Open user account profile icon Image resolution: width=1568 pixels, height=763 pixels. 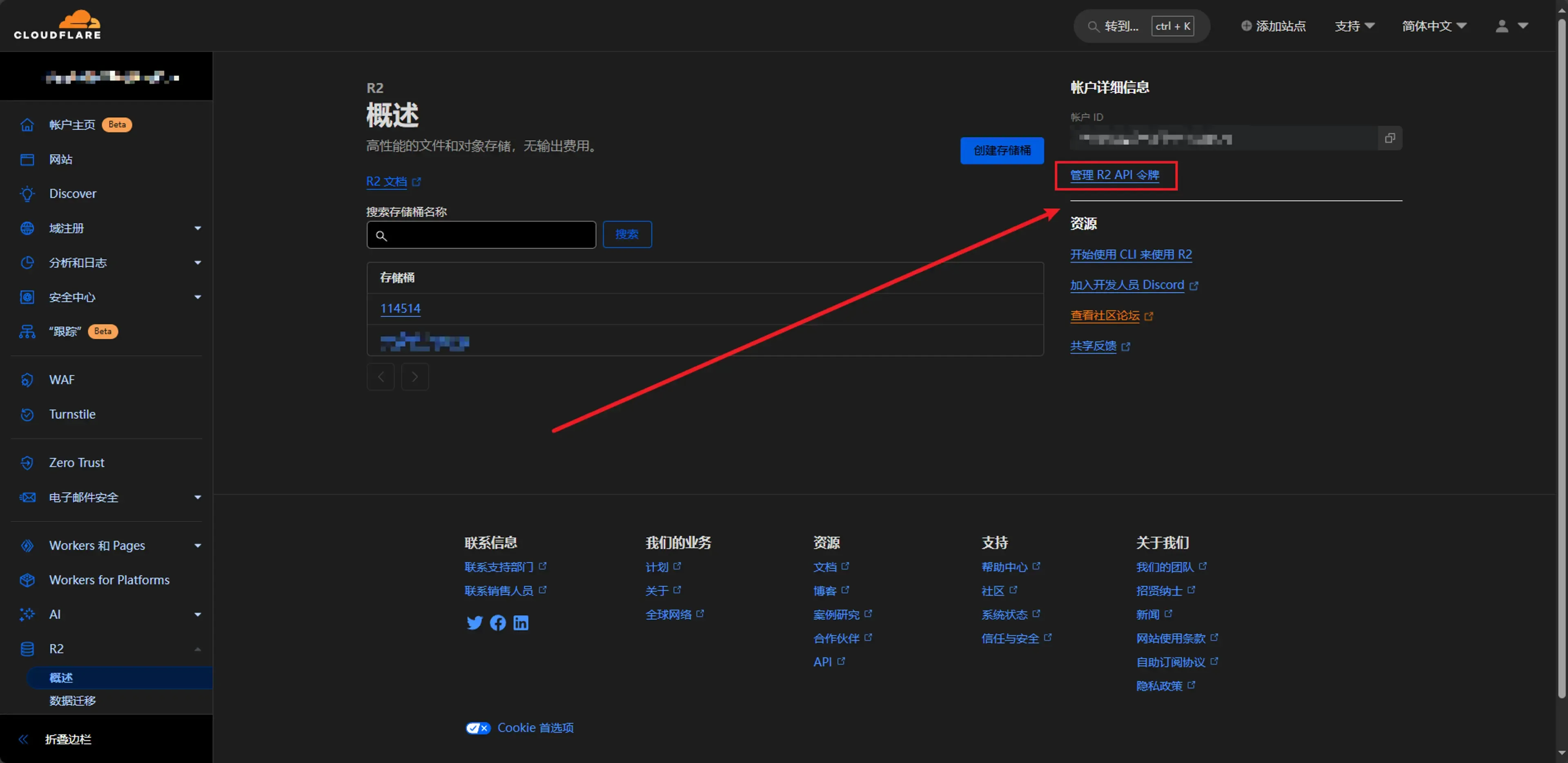[1502, 26]
